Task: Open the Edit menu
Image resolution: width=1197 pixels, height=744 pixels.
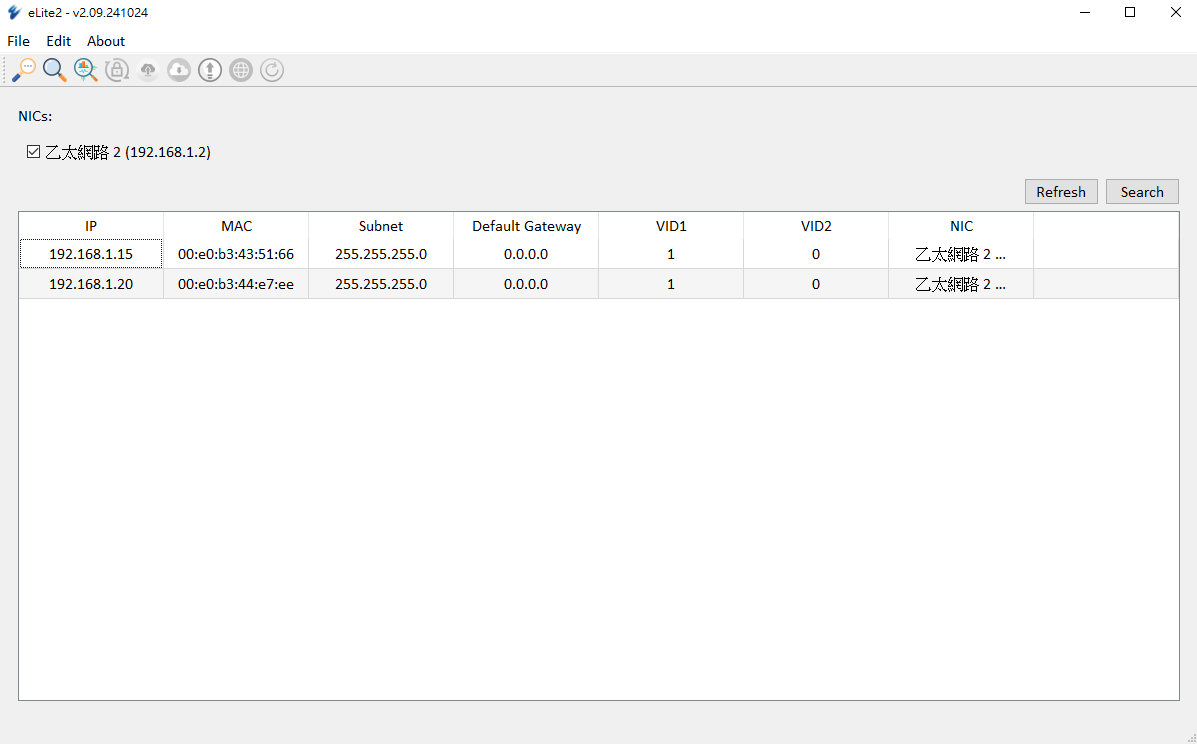Action: coord(58,41)
